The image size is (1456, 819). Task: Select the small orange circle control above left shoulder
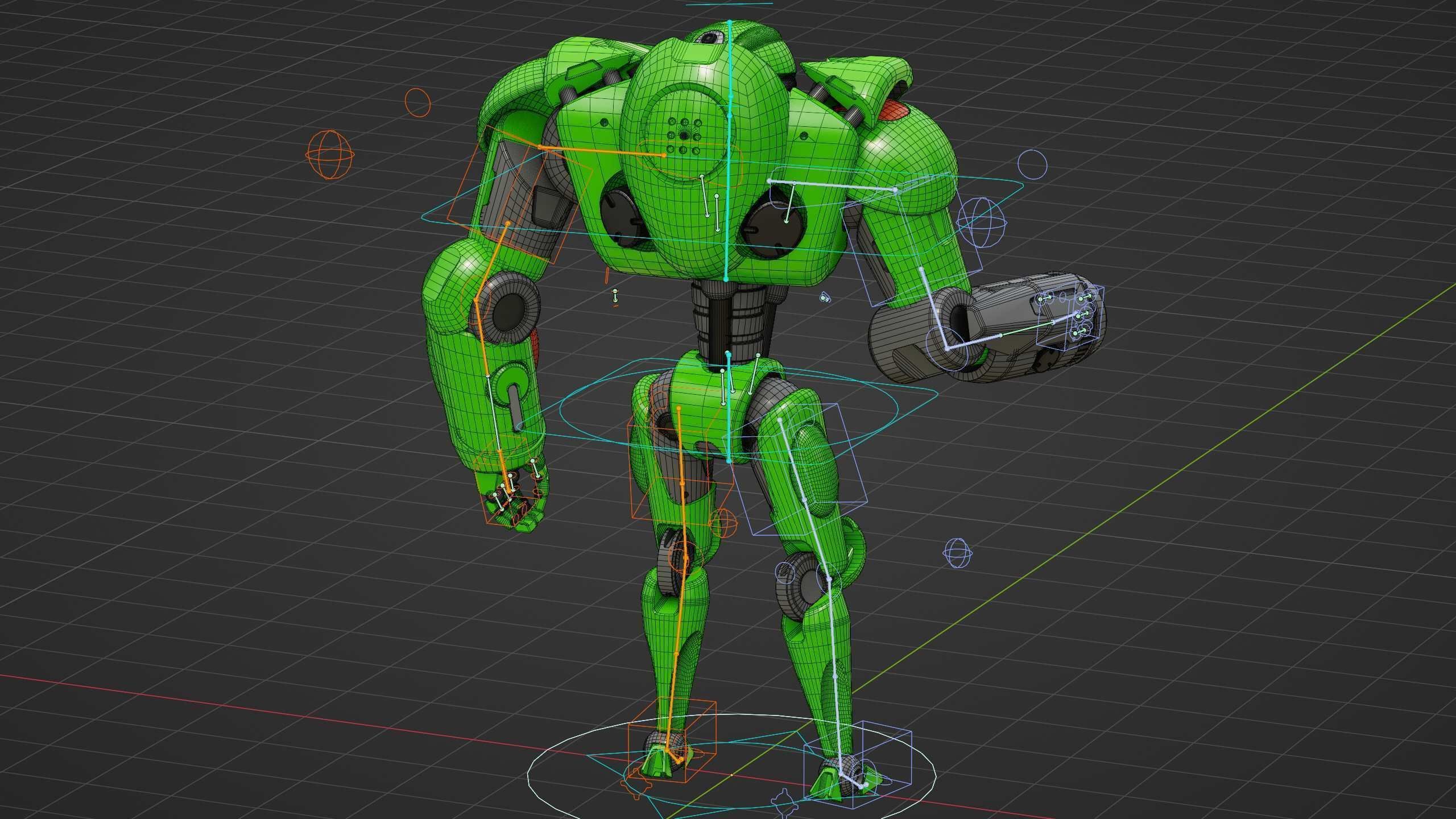click(x=417, y=103)
